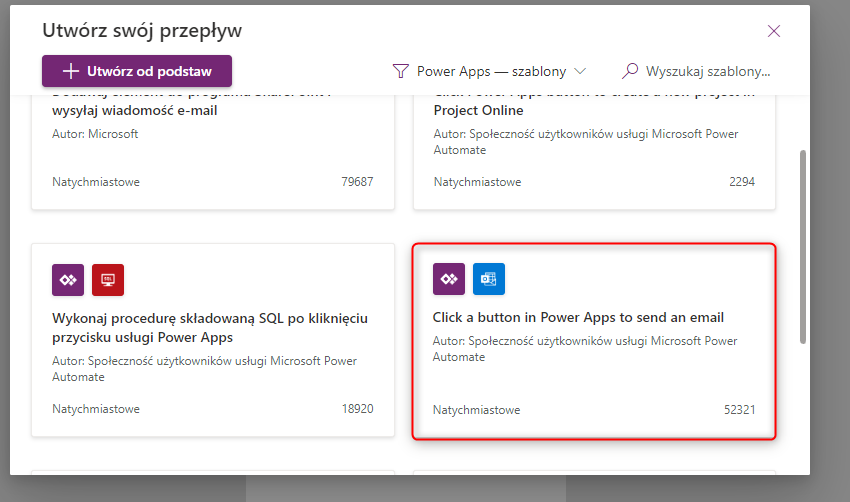Open 'Click a button in Power Apps to send an email' template
Image resolution: width=850 pixels, height=502 pixels.
pyautogui.click(x=578, y=318)
